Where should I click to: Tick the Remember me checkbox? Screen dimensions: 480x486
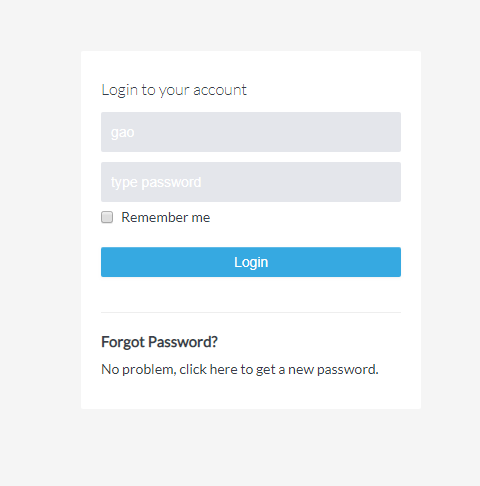(107, 217)
